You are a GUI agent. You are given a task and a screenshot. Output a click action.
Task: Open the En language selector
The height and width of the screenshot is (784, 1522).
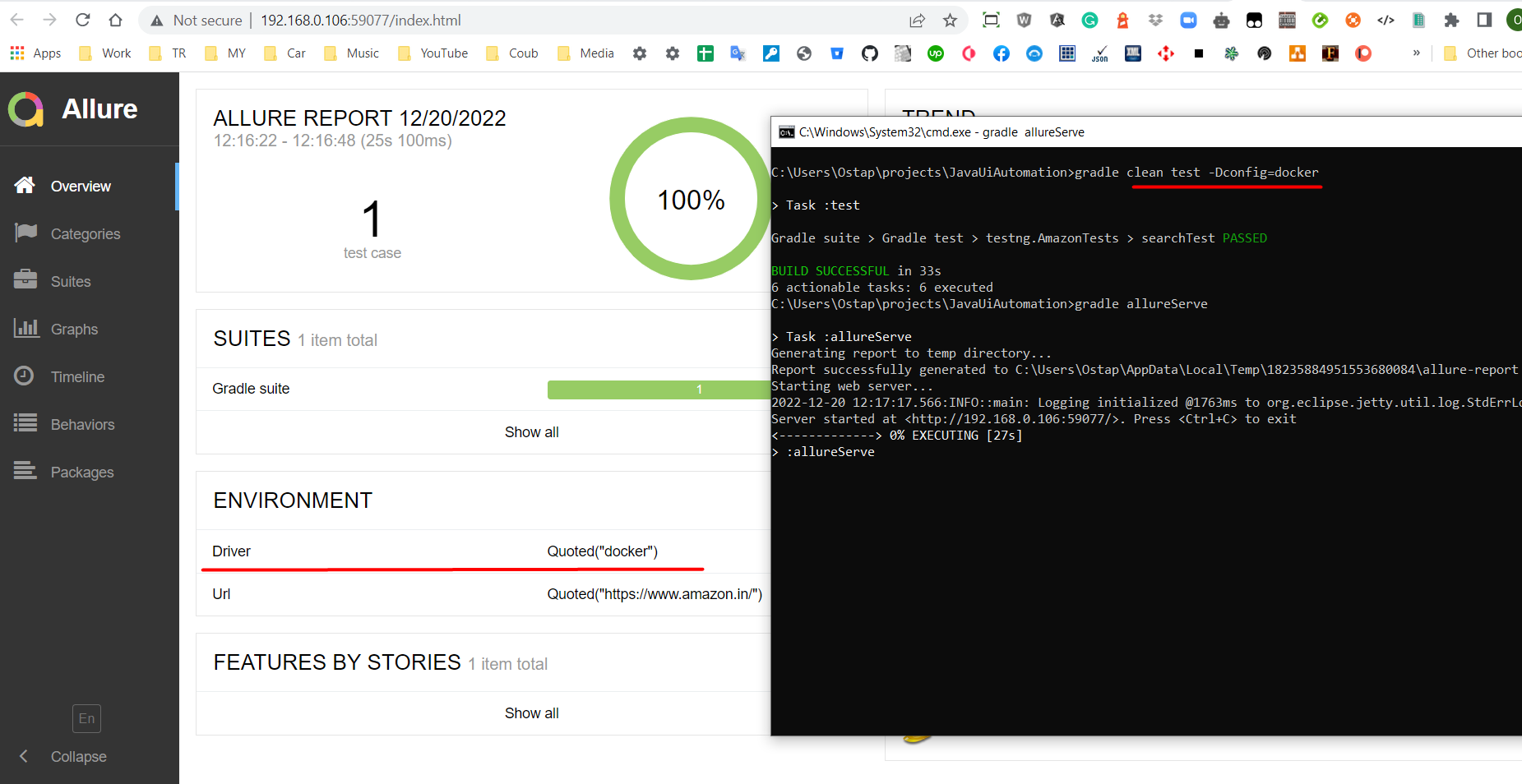click(x=86, y=718)
